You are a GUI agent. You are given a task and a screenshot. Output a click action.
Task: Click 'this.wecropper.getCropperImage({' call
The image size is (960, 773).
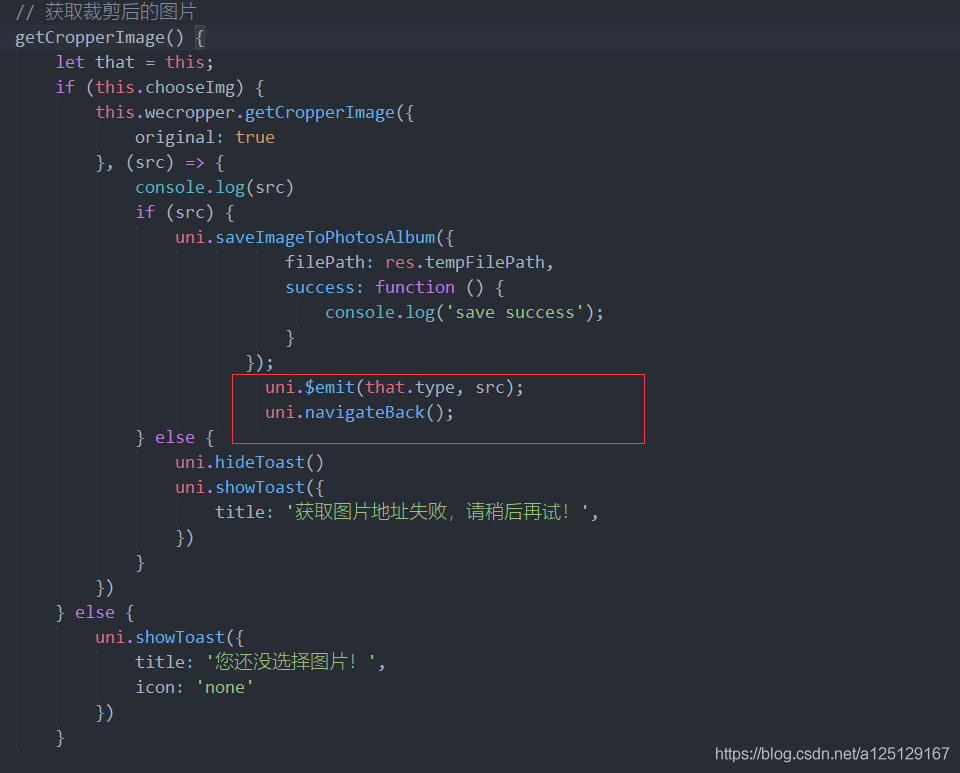tap(255, 113)
